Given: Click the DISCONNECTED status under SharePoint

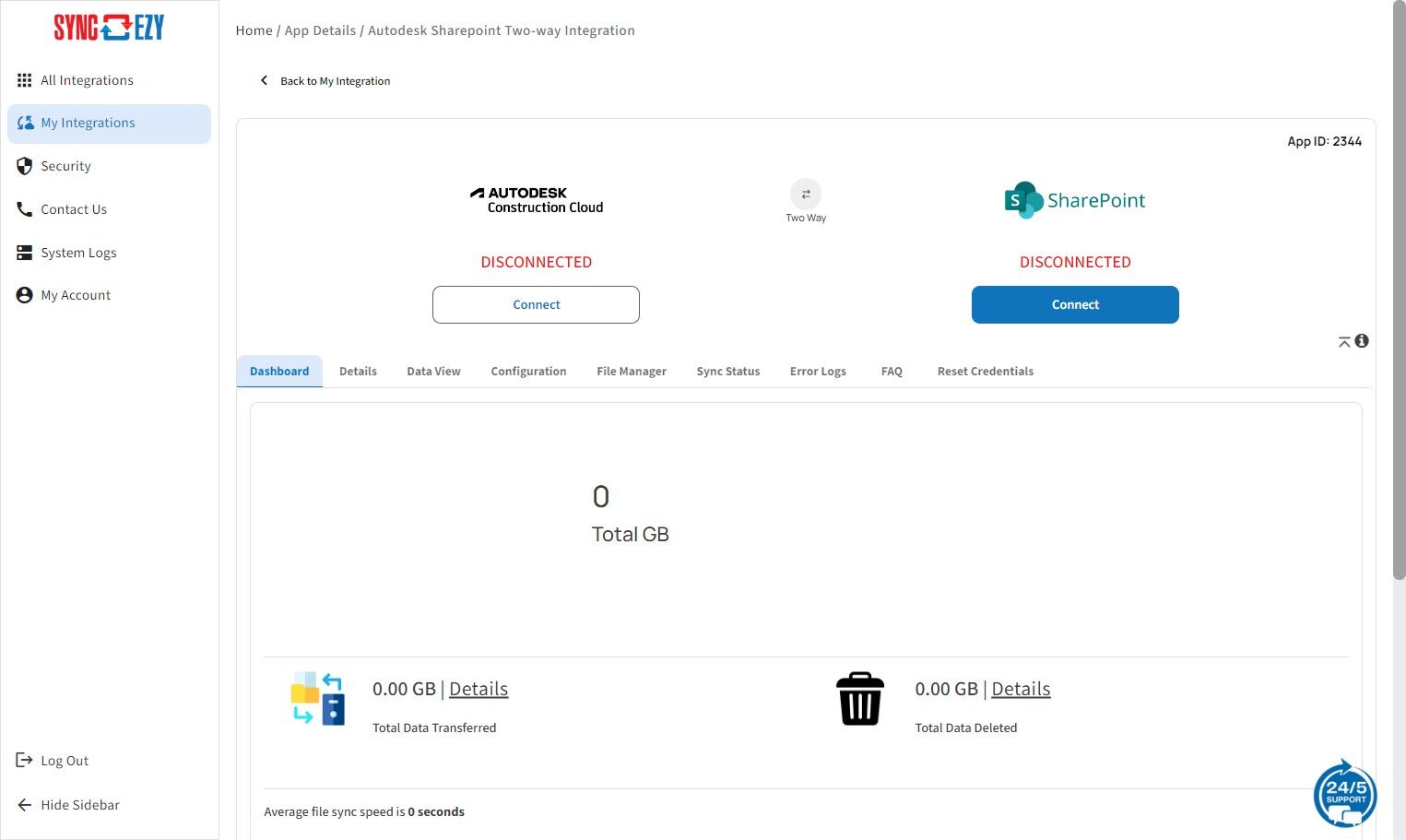Looking at the screenshot, I should (1075, 262).
